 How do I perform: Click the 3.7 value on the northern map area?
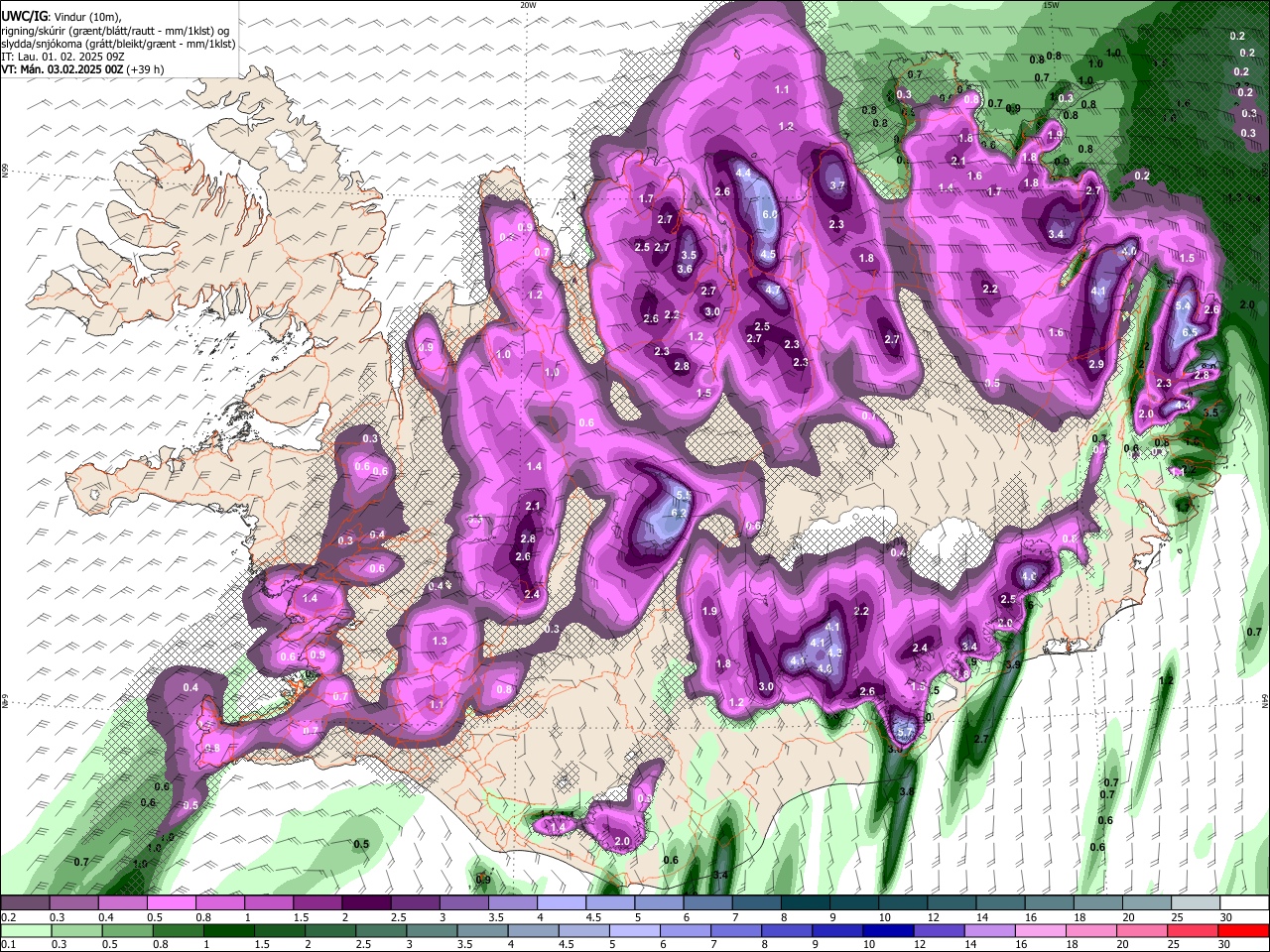click(x=836, y=184)
